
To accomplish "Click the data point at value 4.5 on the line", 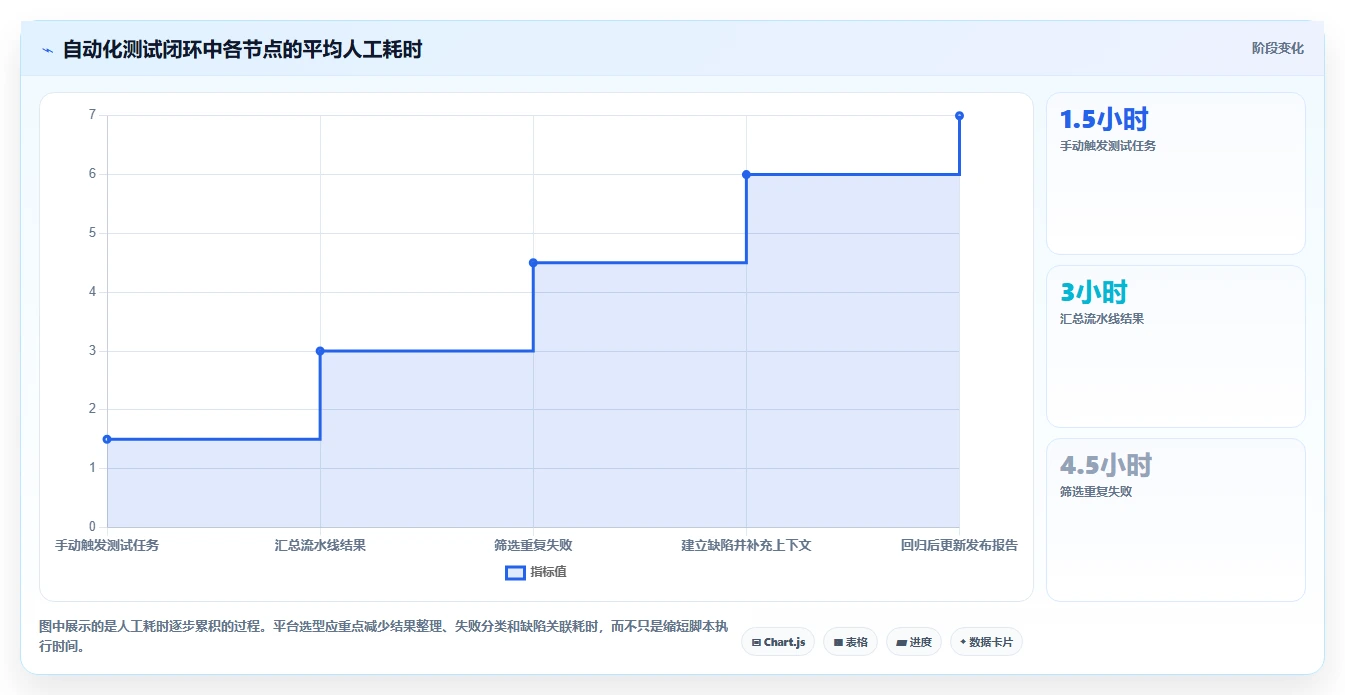I will (x=533, y=263).
